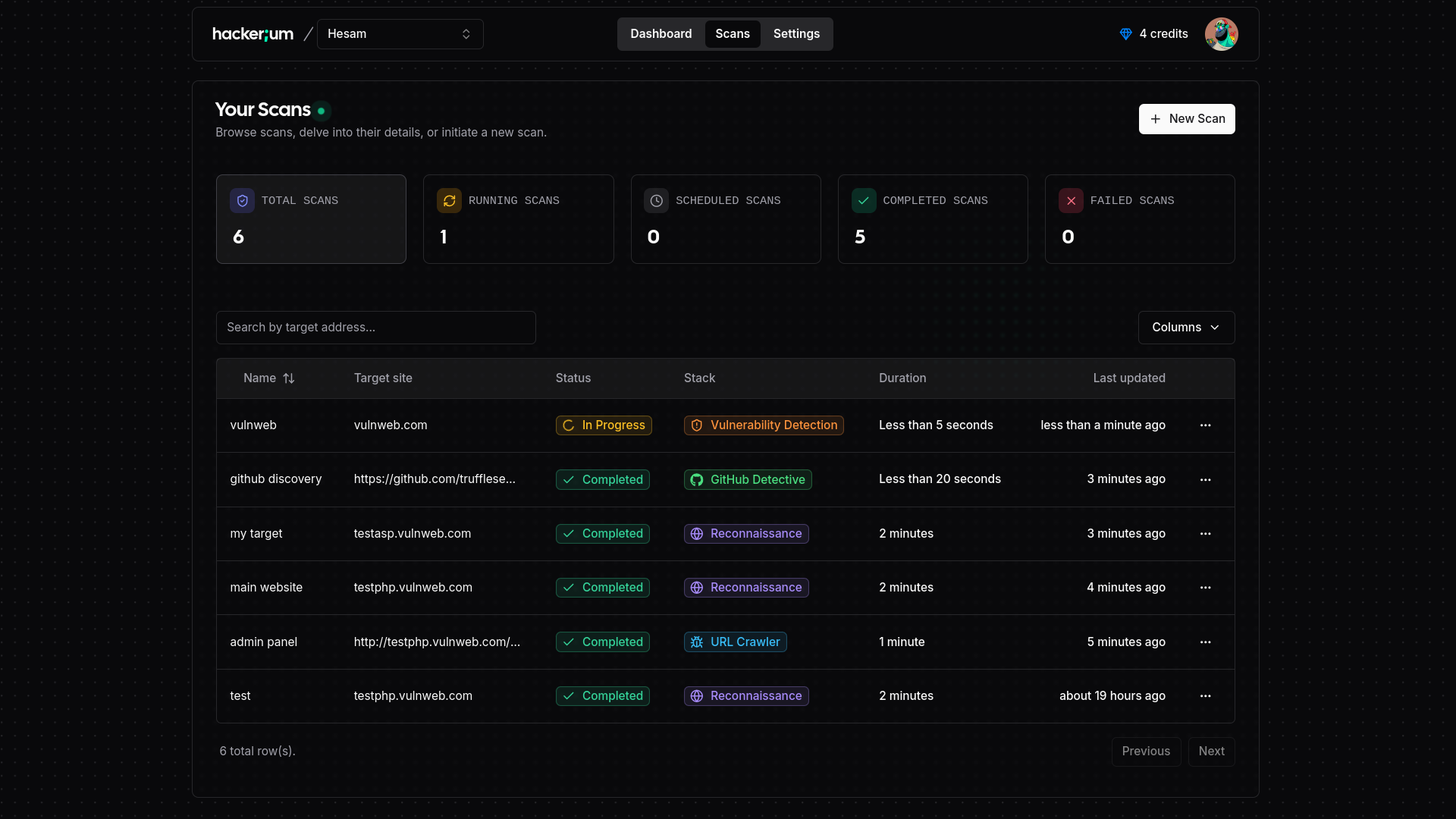Start a New Scan
The width and height of the screenshot is (1456, 819).
click(1187, 119)
